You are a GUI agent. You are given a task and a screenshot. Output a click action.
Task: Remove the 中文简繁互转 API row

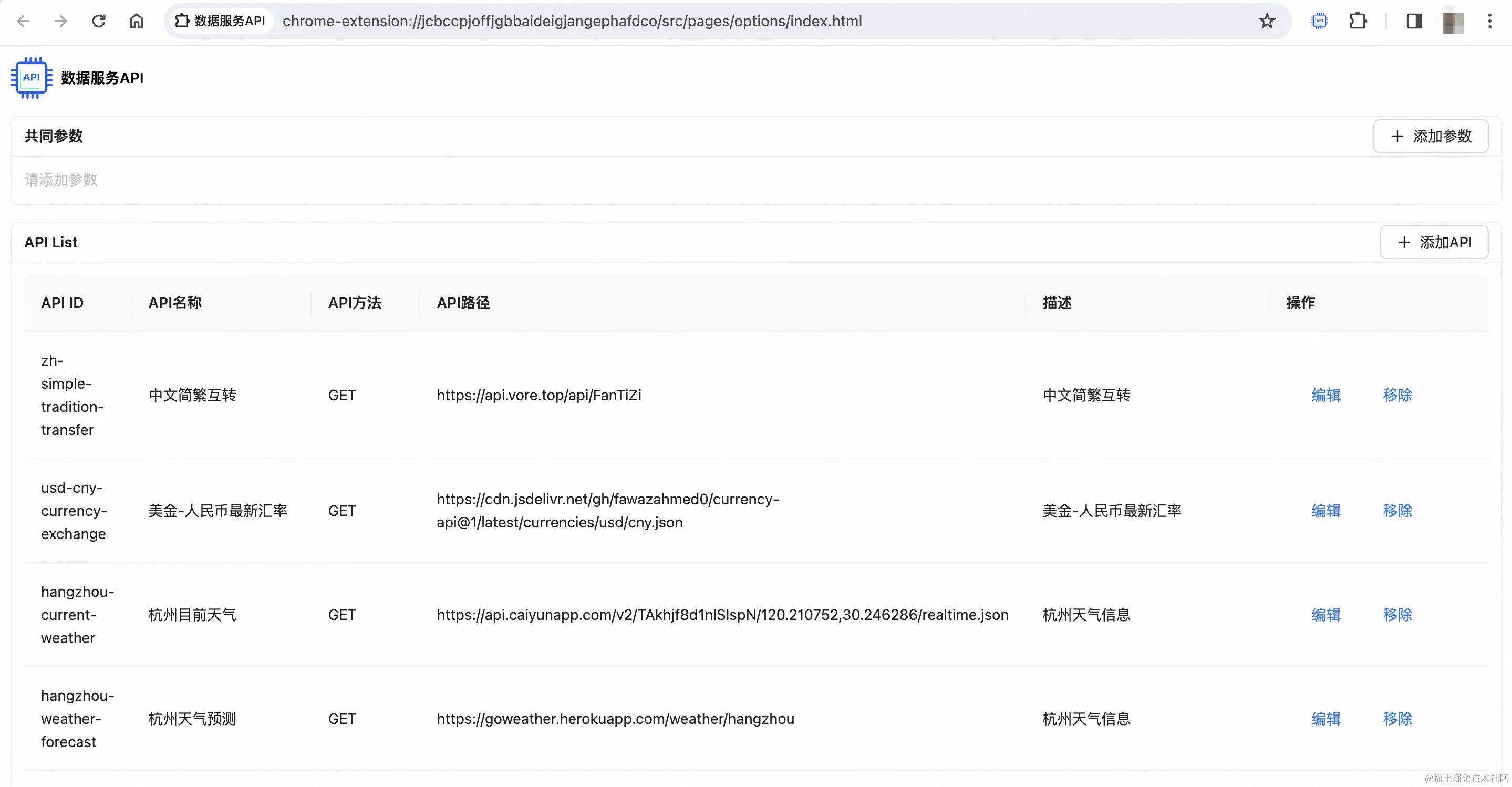pyautogui.click(x=1397, y=395)
